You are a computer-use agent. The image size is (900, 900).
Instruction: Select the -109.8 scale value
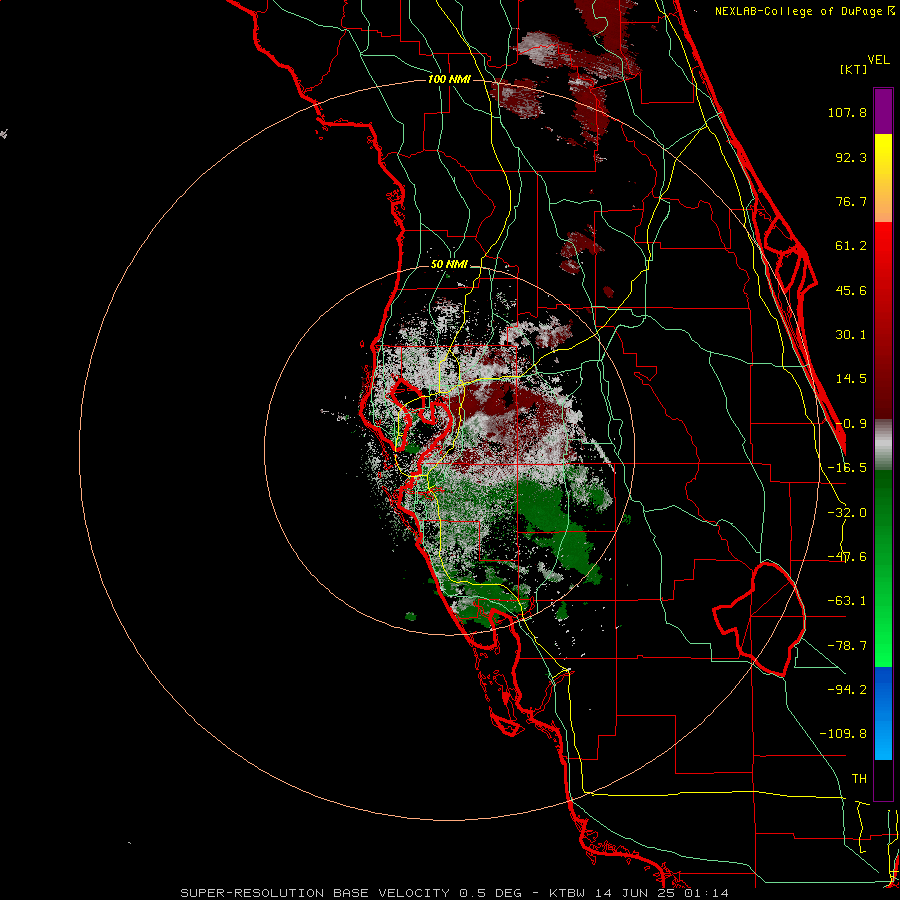point(843,734)
